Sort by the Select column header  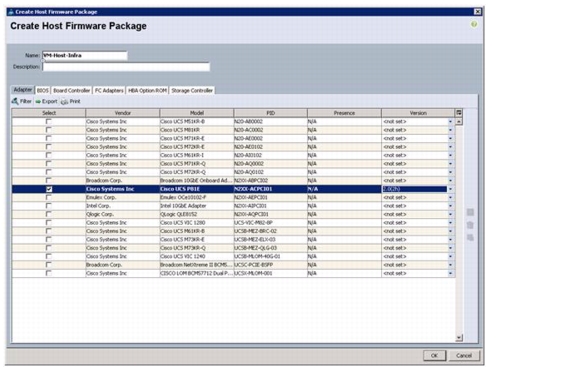[49, 113]
